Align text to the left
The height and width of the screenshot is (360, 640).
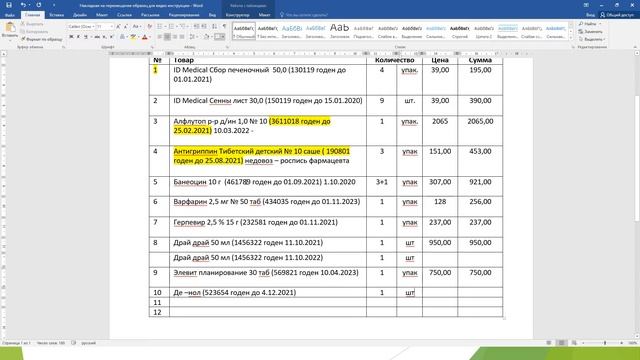coord(160,37)
